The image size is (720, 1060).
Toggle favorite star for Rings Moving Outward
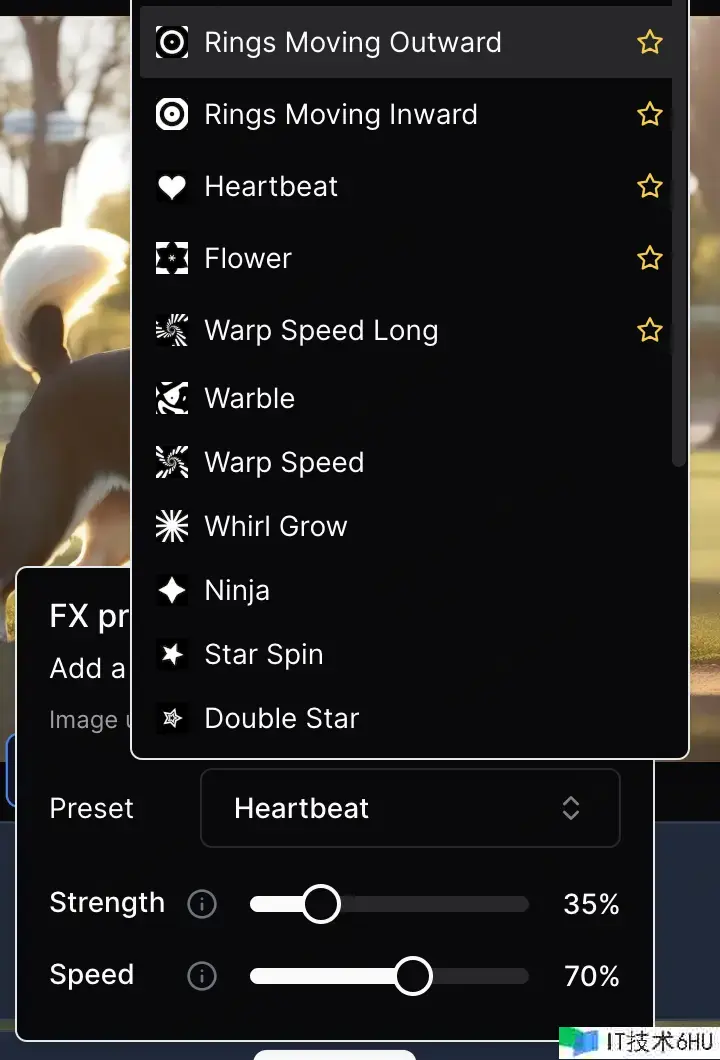tap(650, 43)
